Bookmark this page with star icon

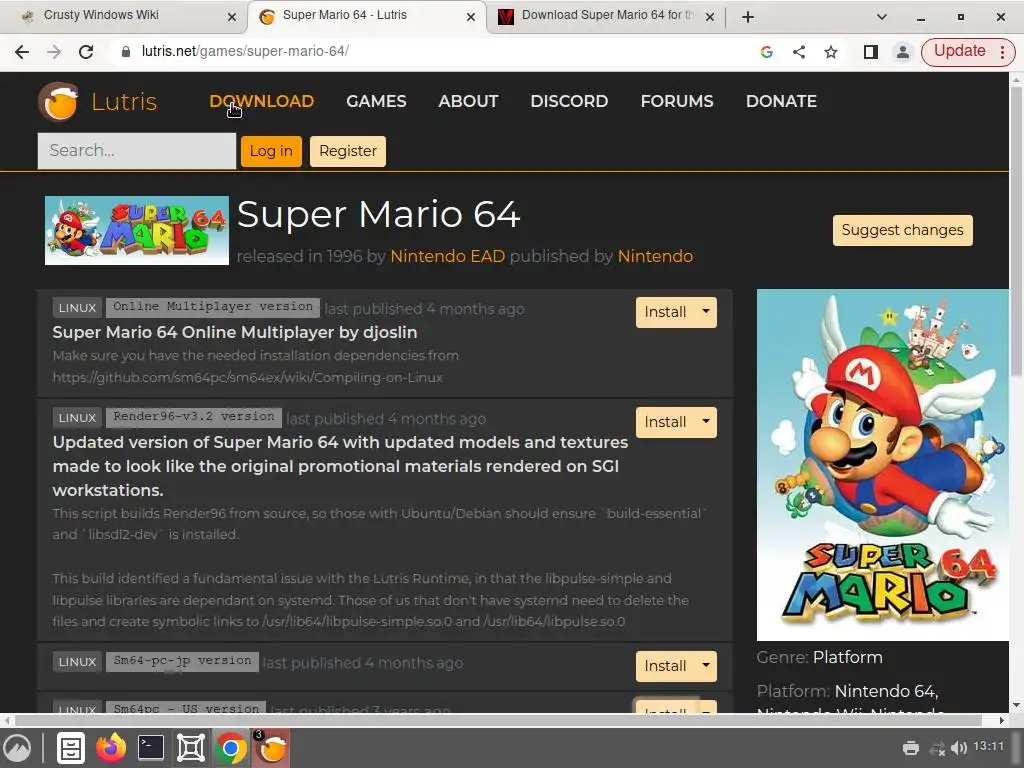(x=831, y=52)
